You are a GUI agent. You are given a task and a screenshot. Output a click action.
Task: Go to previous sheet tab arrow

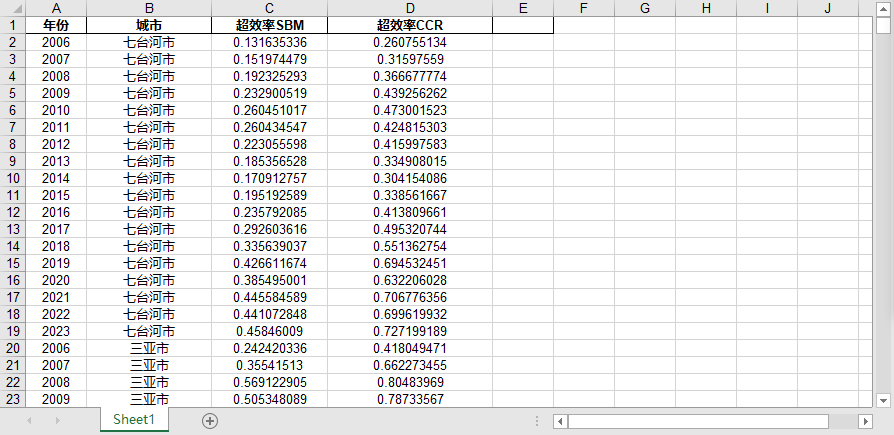[x=29, y=421]
